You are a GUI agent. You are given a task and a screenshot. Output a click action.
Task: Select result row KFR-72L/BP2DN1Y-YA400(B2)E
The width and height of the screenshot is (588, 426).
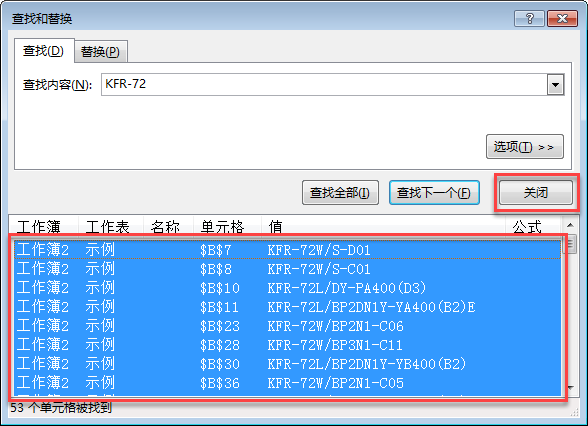[288, 307]
